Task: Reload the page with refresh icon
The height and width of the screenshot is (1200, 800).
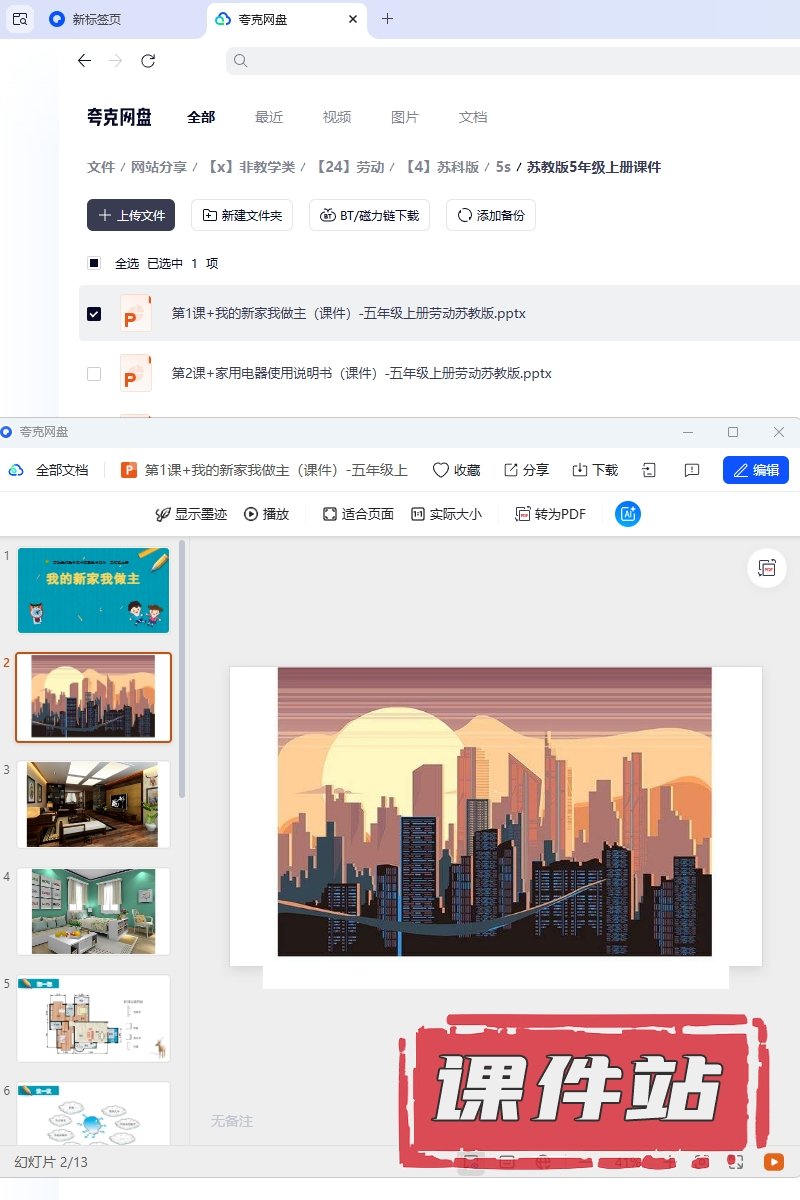Action: tap(148, 61)
